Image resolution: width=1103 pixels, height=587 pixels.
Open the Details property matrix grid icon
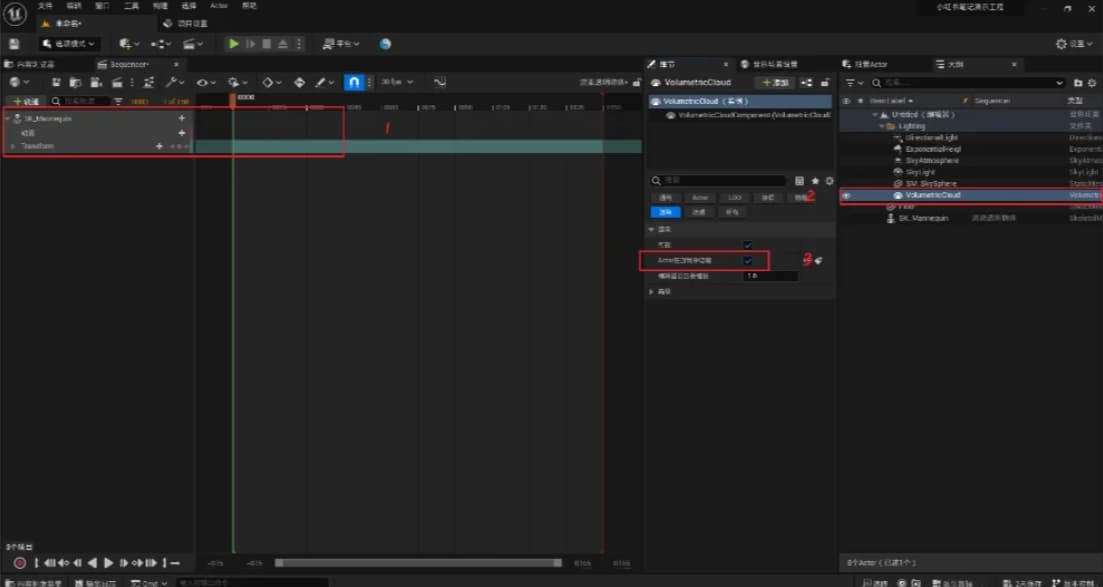pyautogui.click(x=799, y=181)
